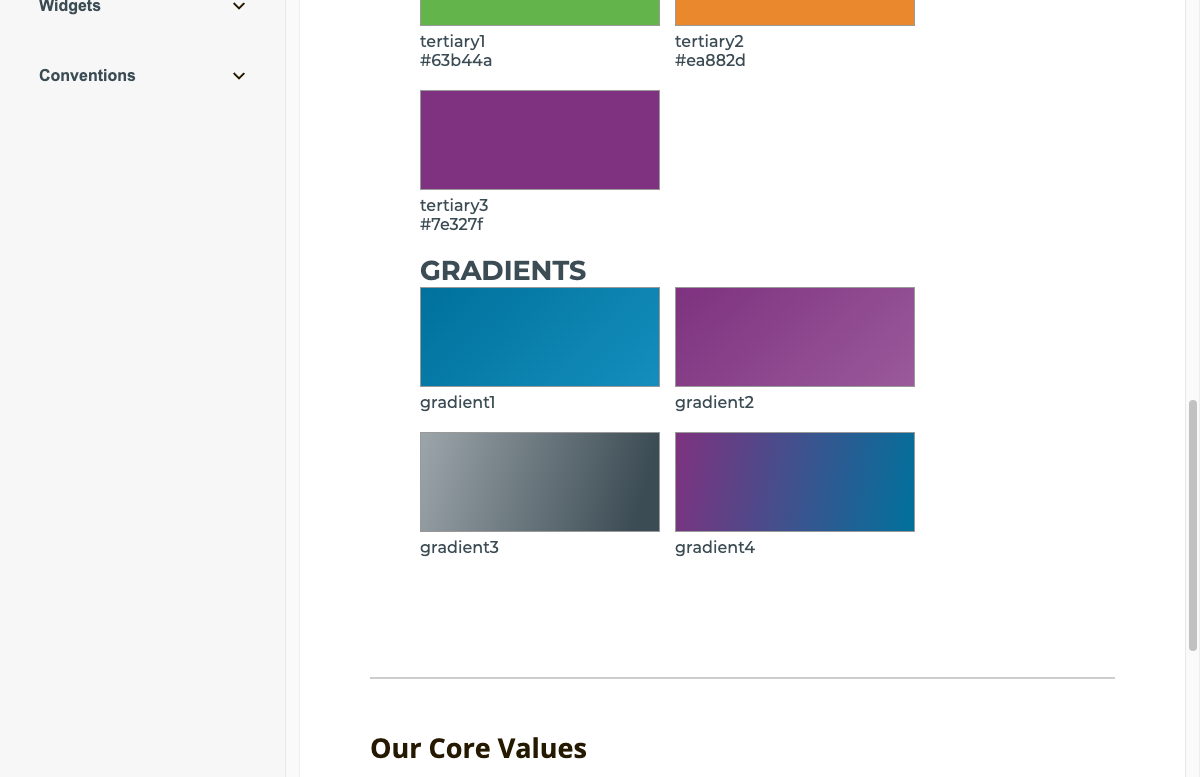Click the gradient2 purple gradient preview
The image size is (1200, 777).
tap(794, 336)
